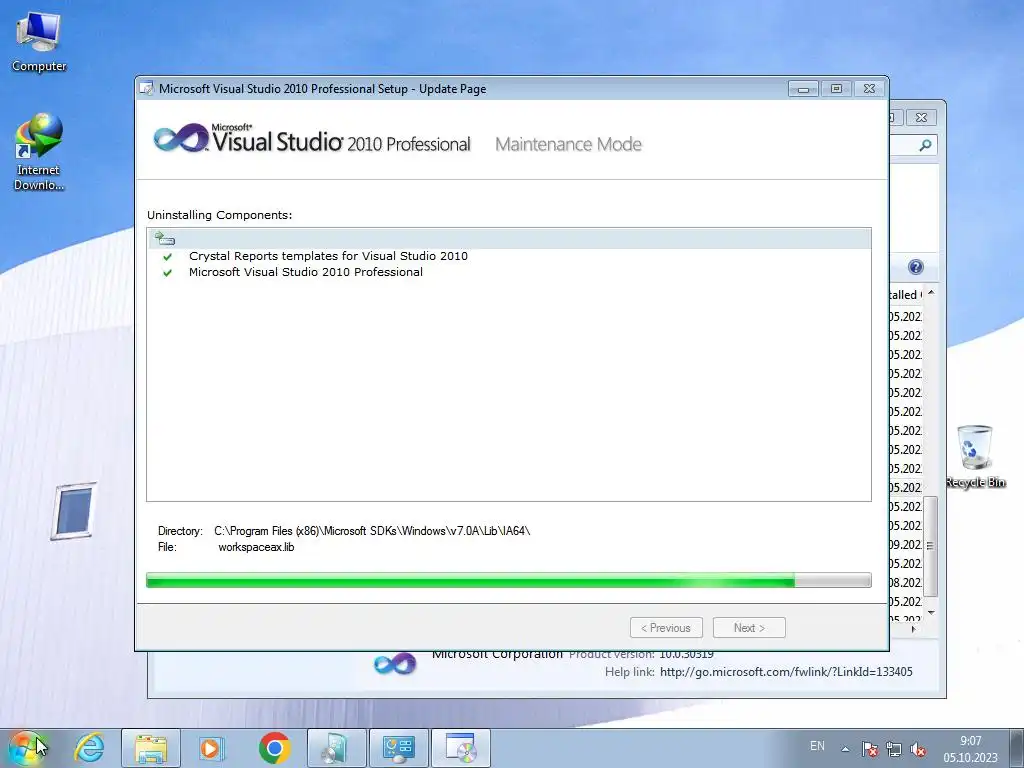1024x768 pixels.
Task: Launch Internet Explorer from the taskbar
Action: pos(89,748)
